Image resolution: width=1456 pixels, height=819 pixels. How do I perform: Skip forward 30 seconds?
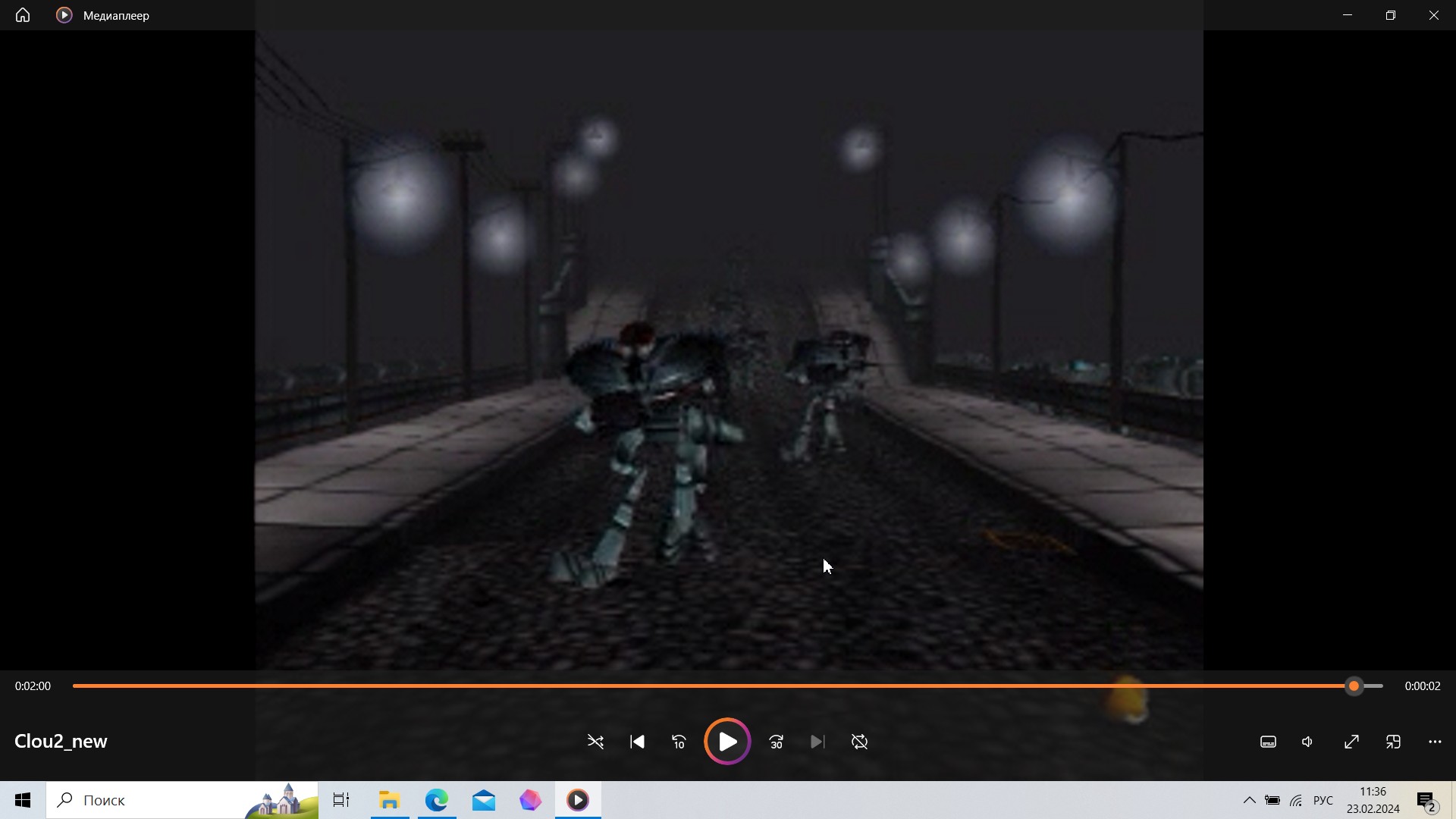click(x=776, y=742)
